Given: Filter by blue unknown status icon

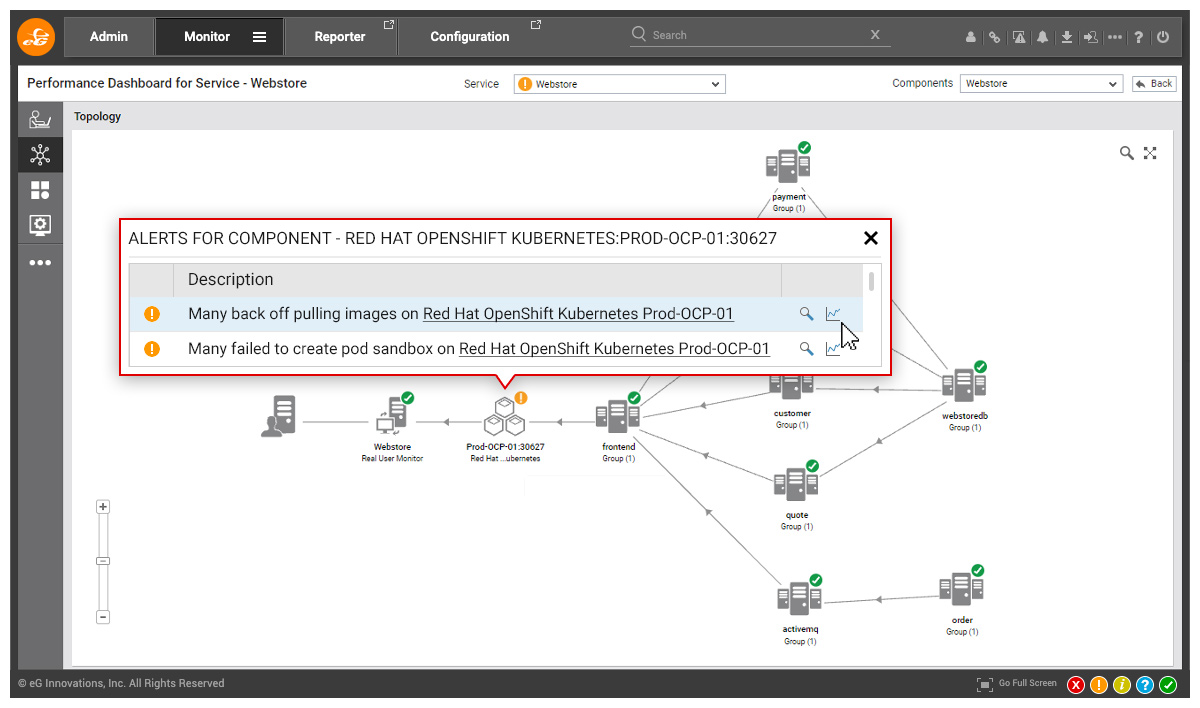Looking at the screenshot, I should [x=1145, y=685].
